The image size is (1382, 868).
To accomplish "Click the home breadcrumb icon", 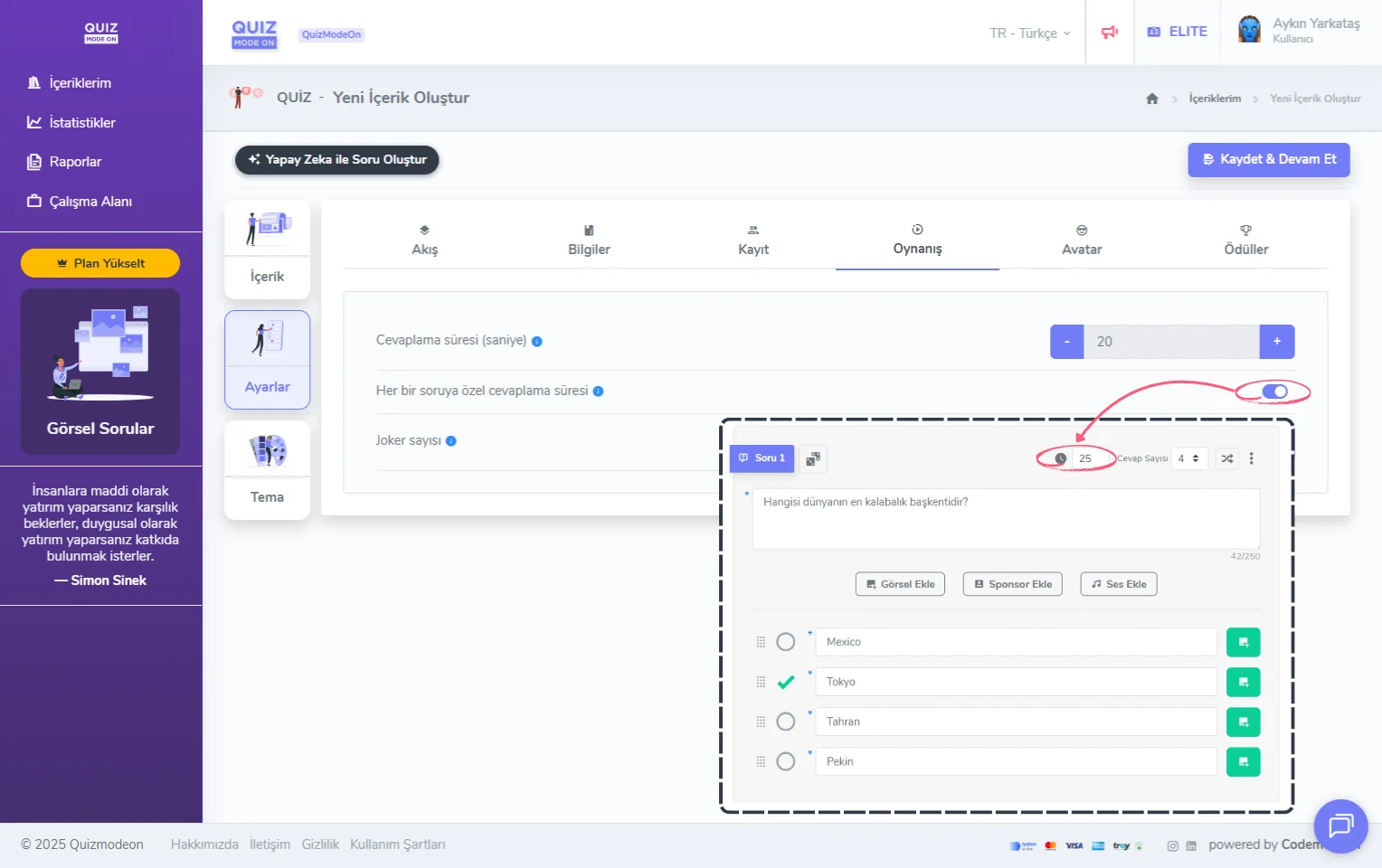I will tap(1151, 99).
